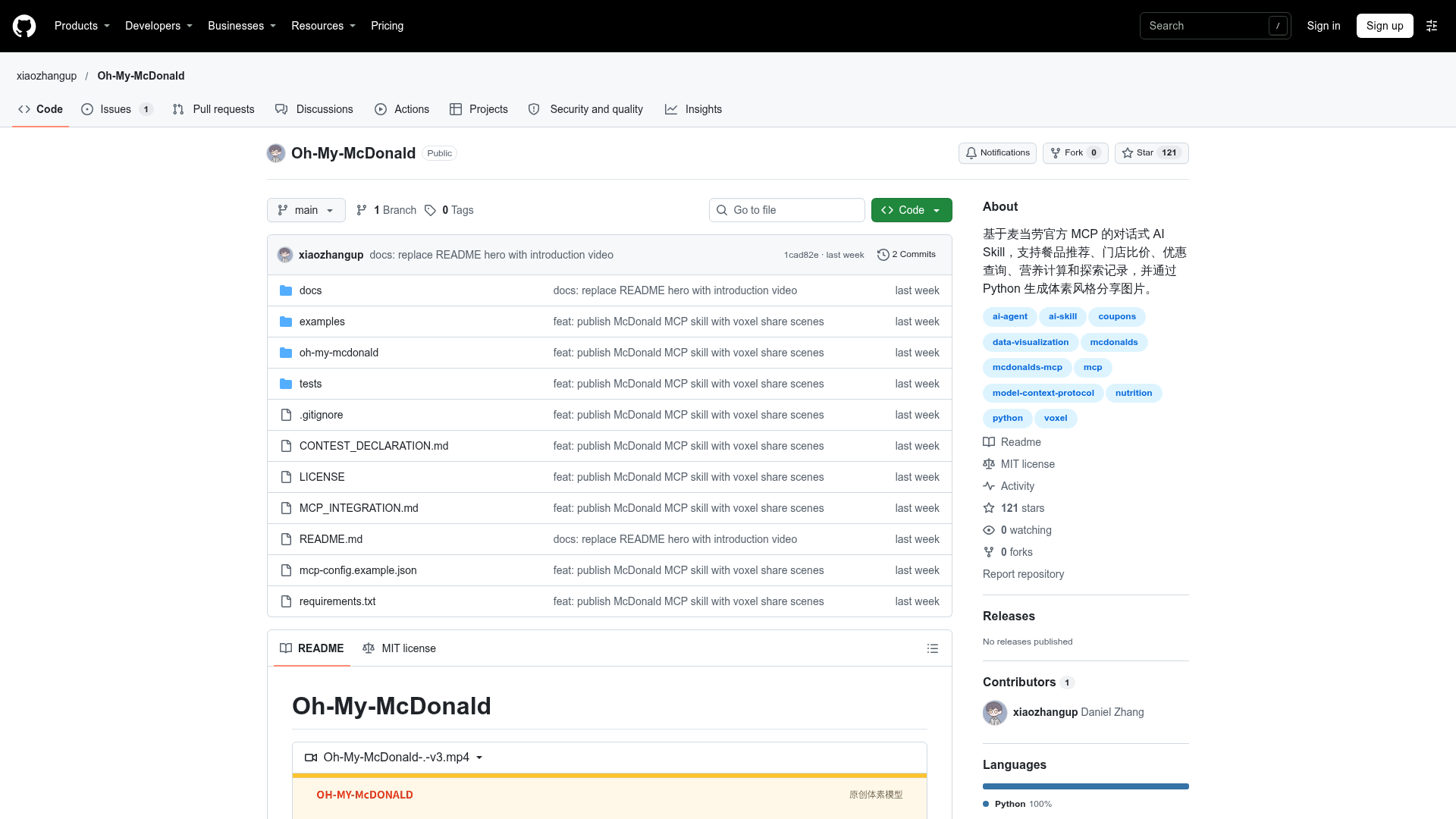The image size is (1456, 819).
Task: Click the Python language bar
Action: [1086, 786]
